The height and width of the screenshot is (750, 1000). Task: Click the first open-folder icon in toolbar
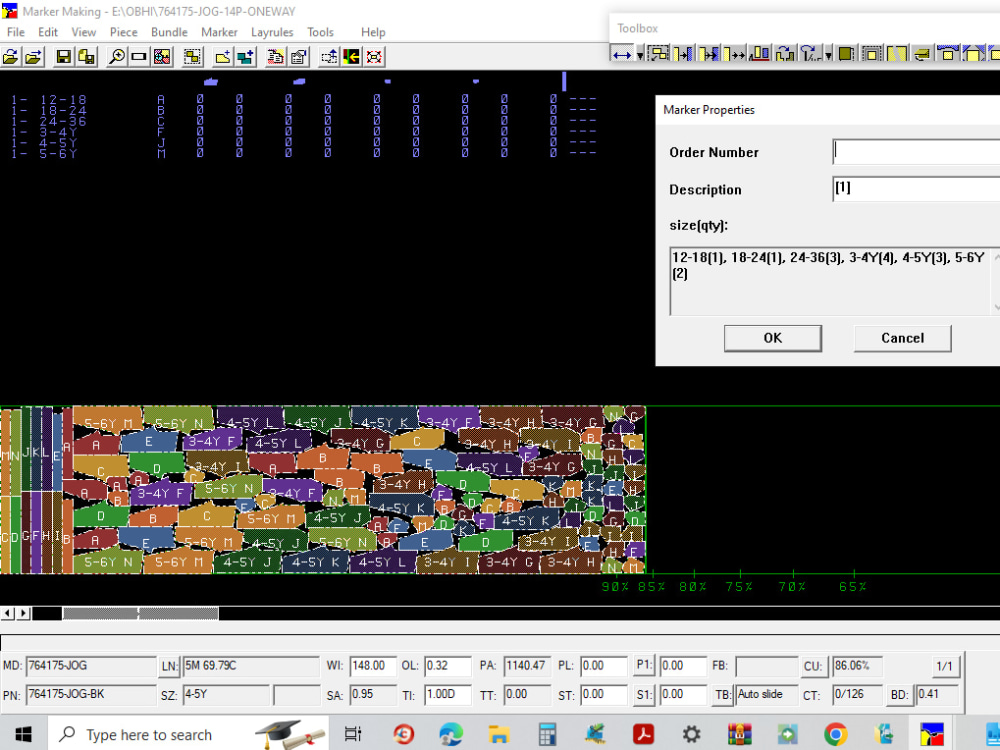pos(11,57)
